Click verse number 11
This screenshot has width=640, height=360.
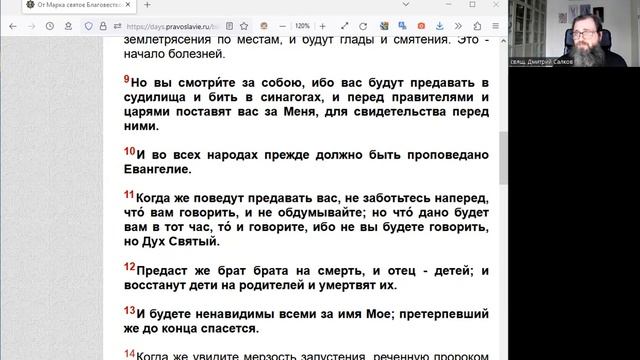tap(129, 194)
